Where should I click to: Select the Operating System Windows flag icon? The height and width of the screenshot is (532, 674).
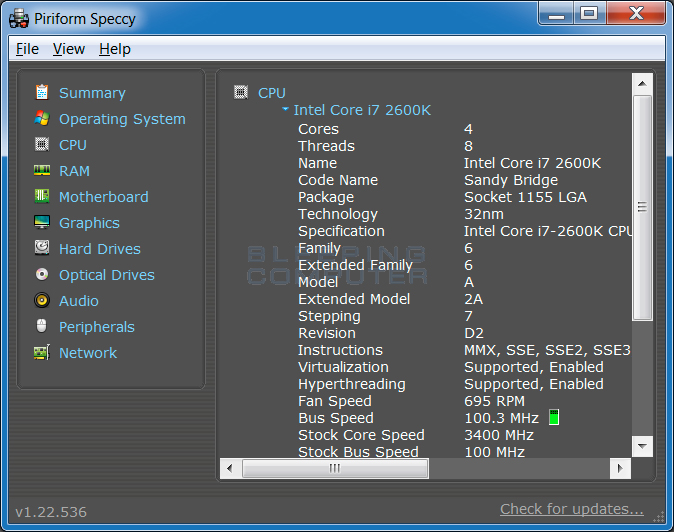click(42, 118)
